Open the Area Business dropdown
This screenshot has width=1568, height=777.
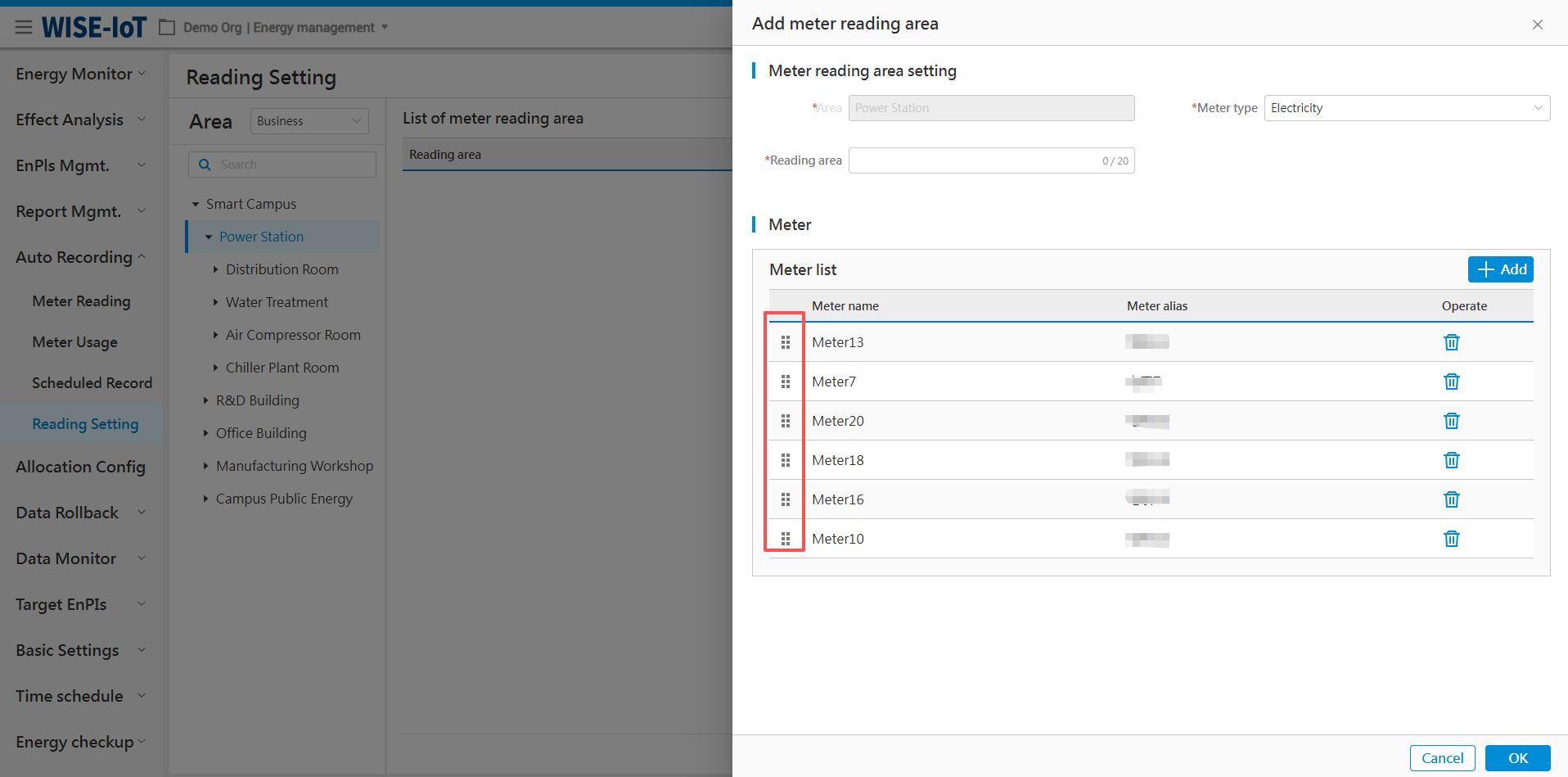(x=309, y=121)
